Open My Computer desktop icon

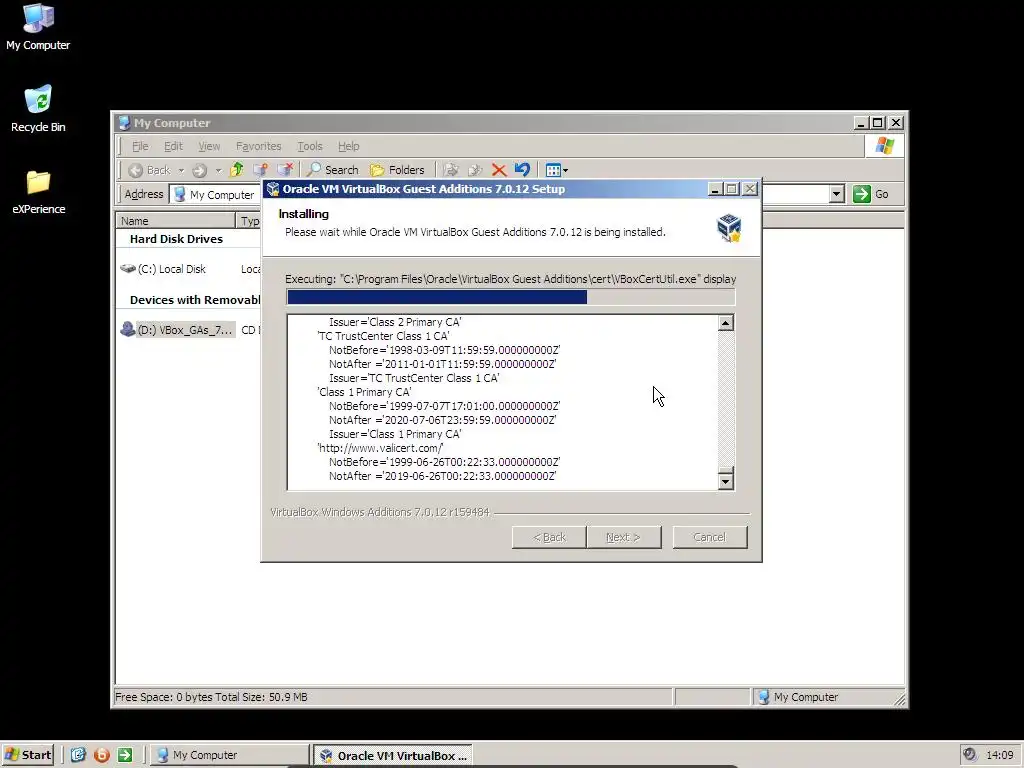pyautogui.click(x=38, y=27)
